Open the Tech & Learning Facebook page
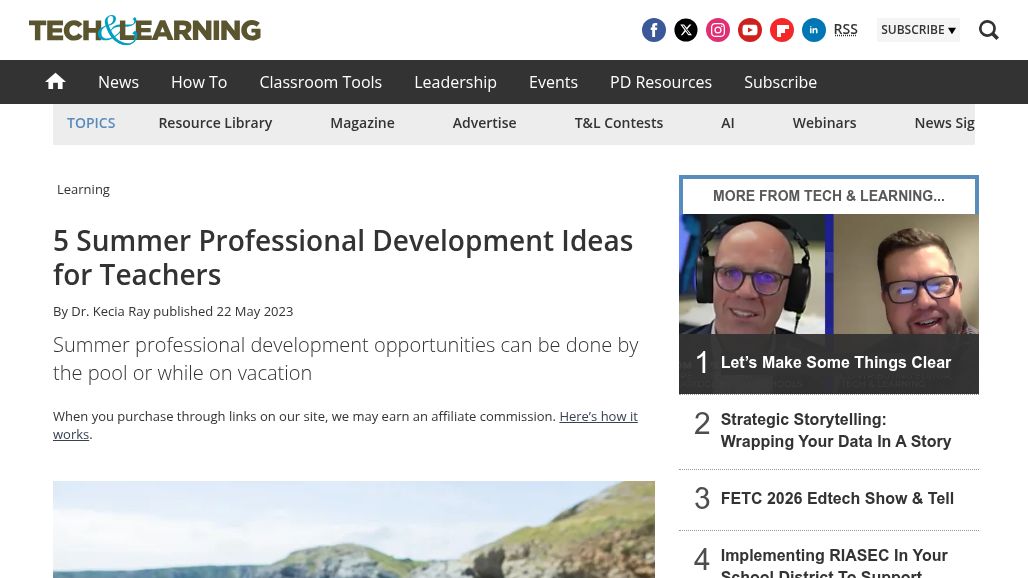The width and height of the screenshot is (1028, 578). tap(654, 30)
